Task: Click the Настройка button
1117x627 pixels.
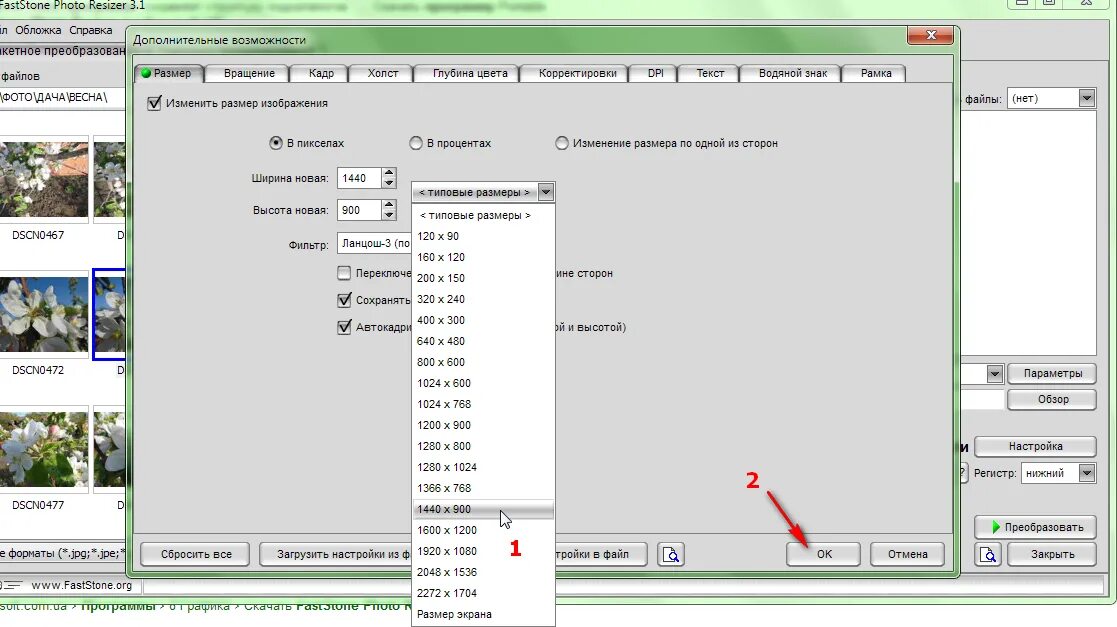Action: (1035, 447)
